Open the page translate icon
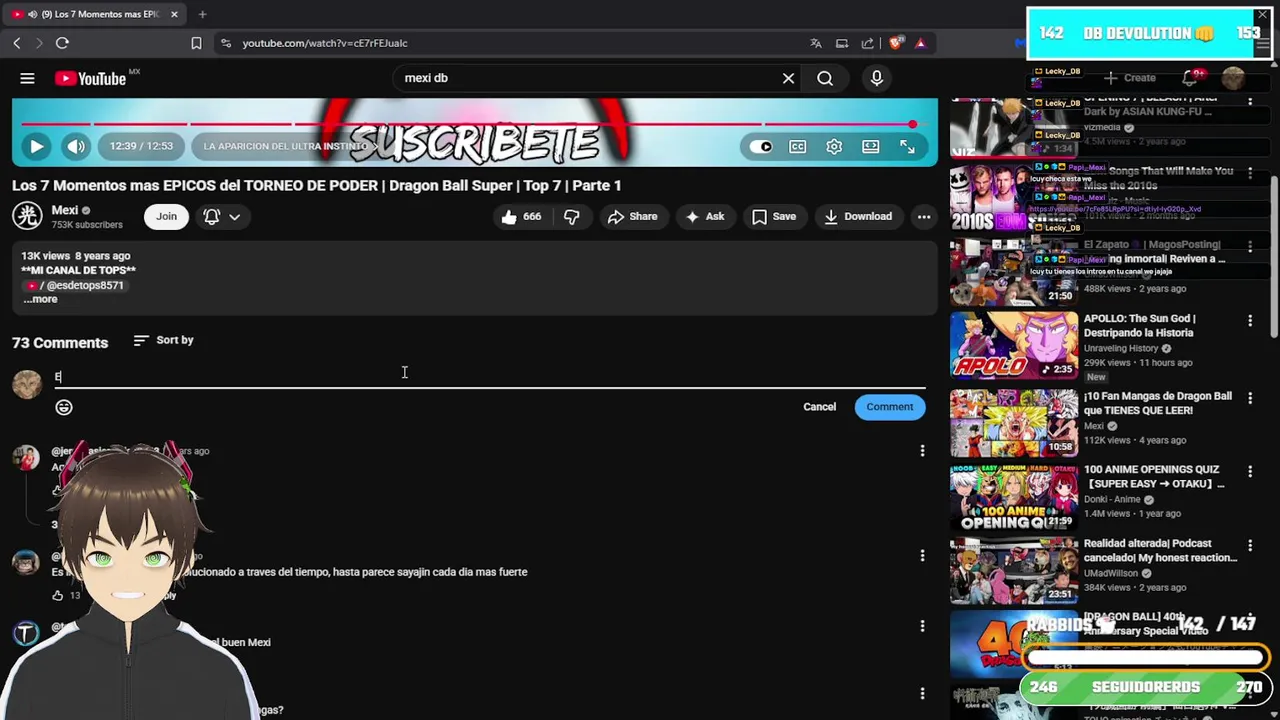Image resolution: width=1280 pixels, height=720 pixels. (x=816, y=43)
